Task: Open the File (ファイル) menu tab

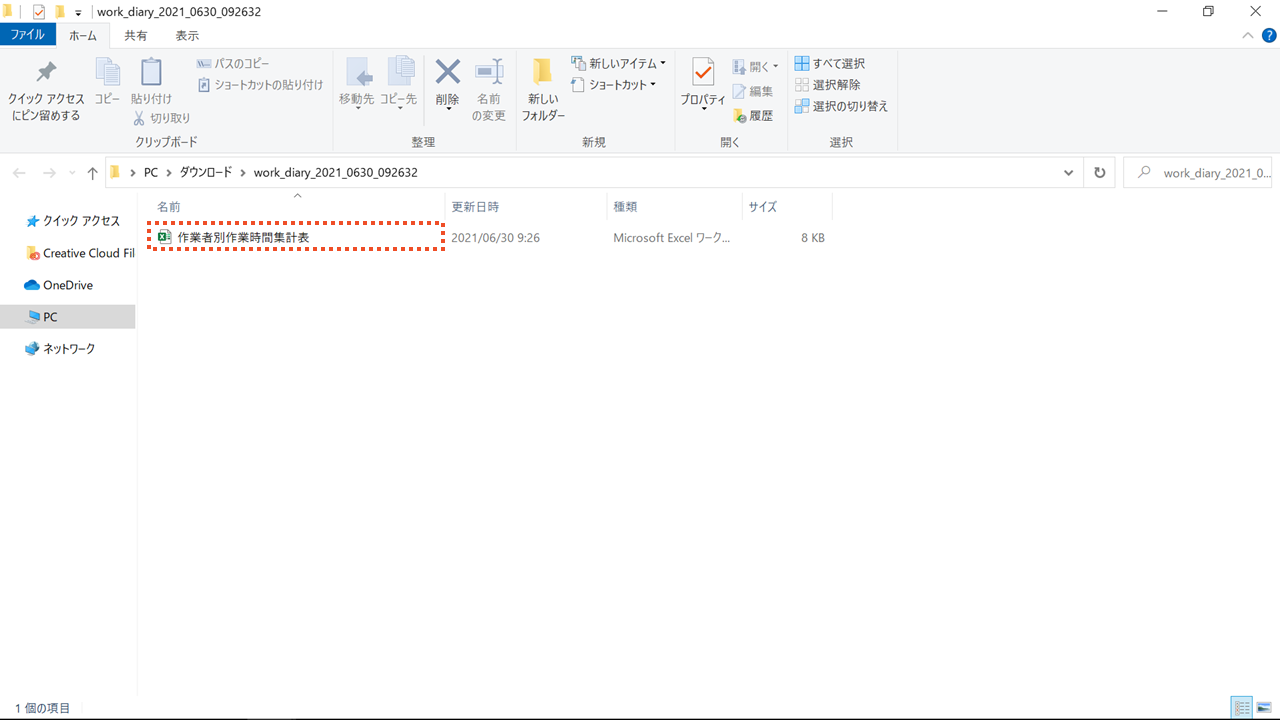Action: pyautogui.click(x=27, y=35)
